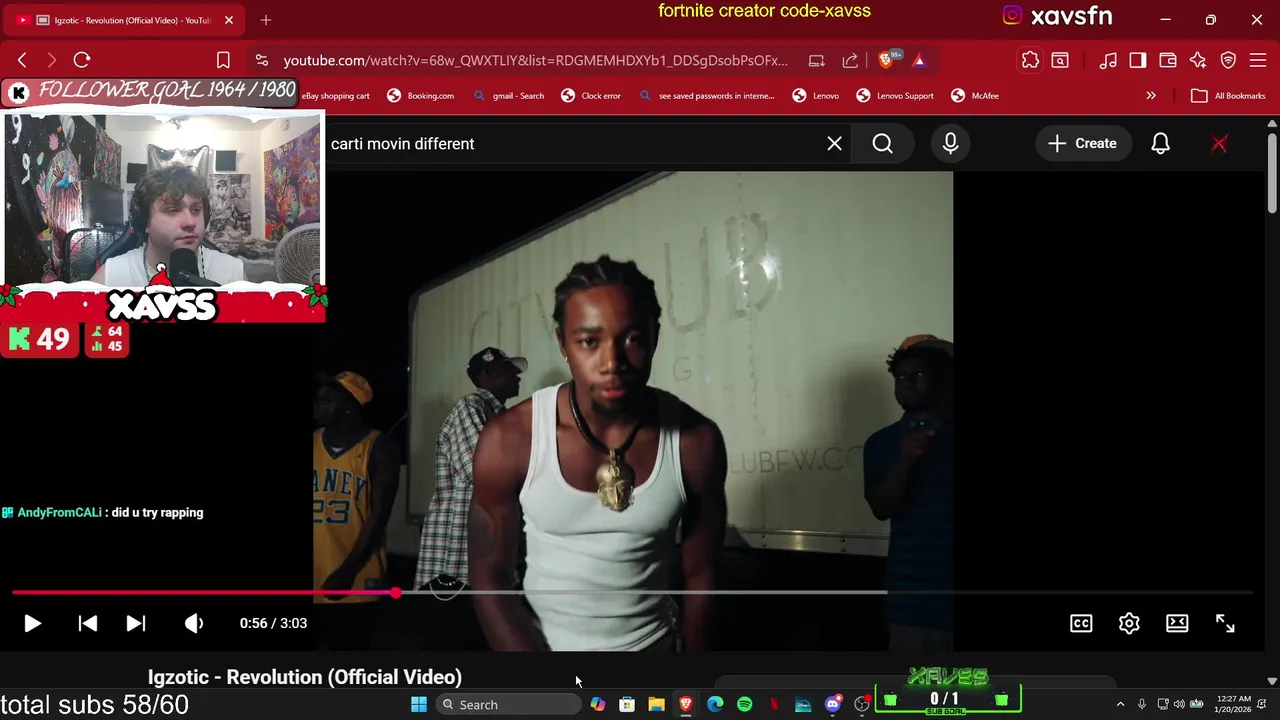The width and height of the screenshot is (1280, 720).
Task: Open the Windows Start menu
Action: pos(419,705)
